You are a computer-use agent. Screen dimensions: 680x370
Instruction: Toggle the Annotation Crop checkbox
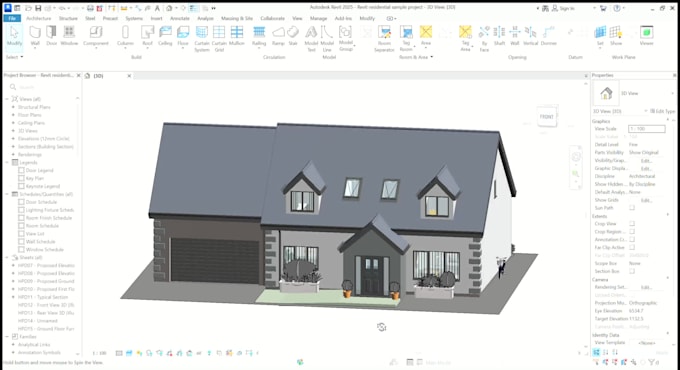point(632,239)
